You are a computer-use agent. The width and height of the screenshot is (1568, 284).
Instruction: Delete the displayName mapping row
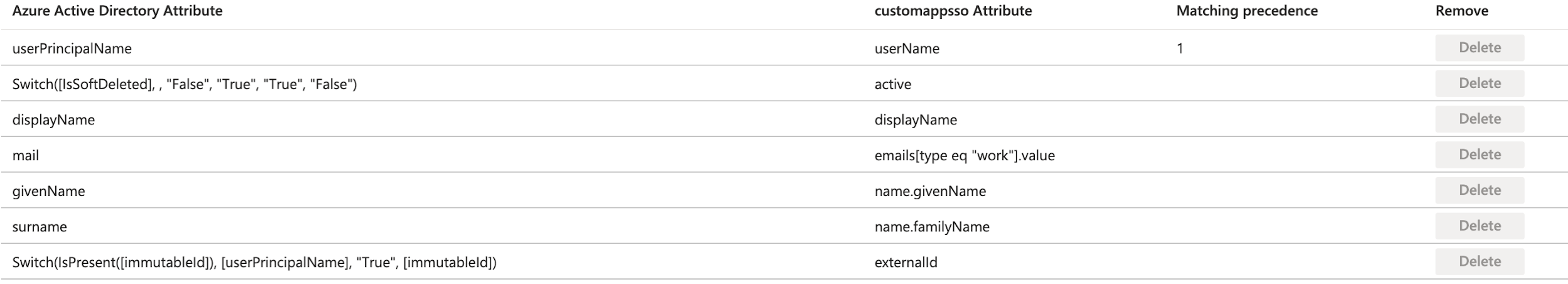point(1479,119)
